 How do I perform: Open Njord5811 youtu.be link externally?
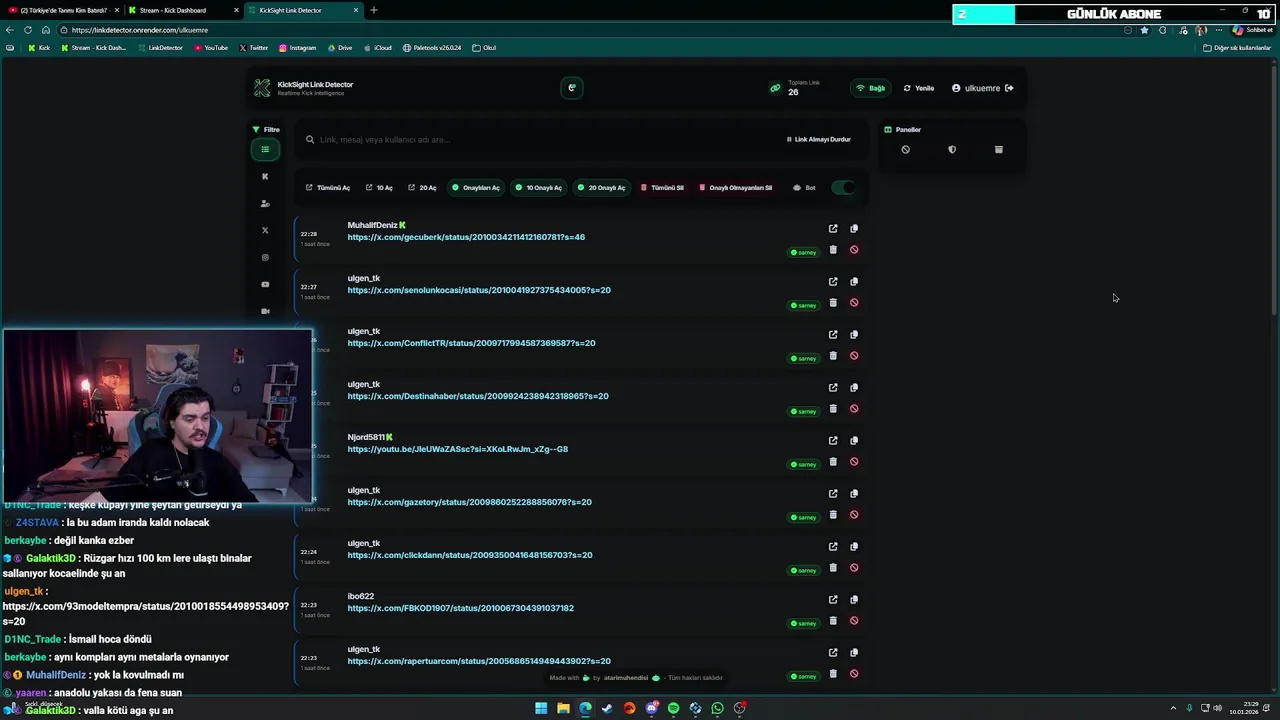[x=833, y=441]
